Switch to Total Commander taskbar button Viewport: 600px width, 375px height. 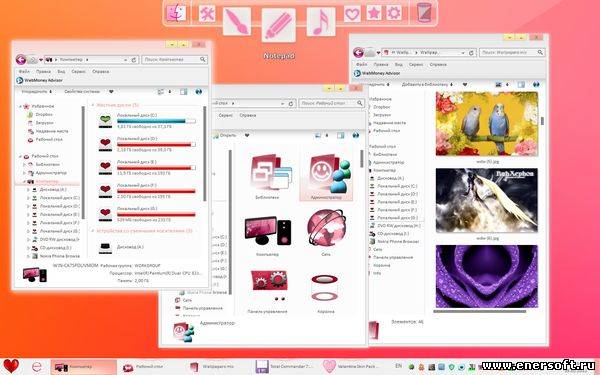tap(284, 367)
